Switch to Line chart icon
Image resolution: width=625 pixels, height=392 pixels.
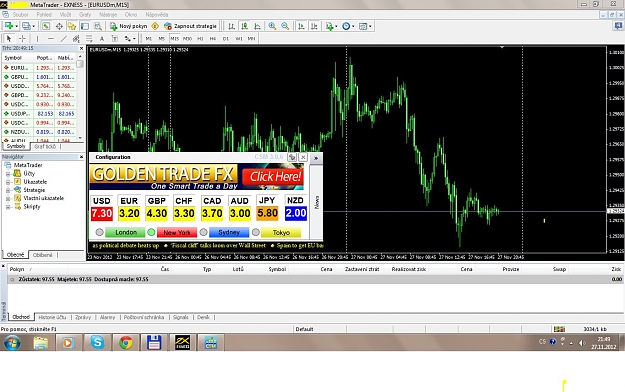[257, 26]
